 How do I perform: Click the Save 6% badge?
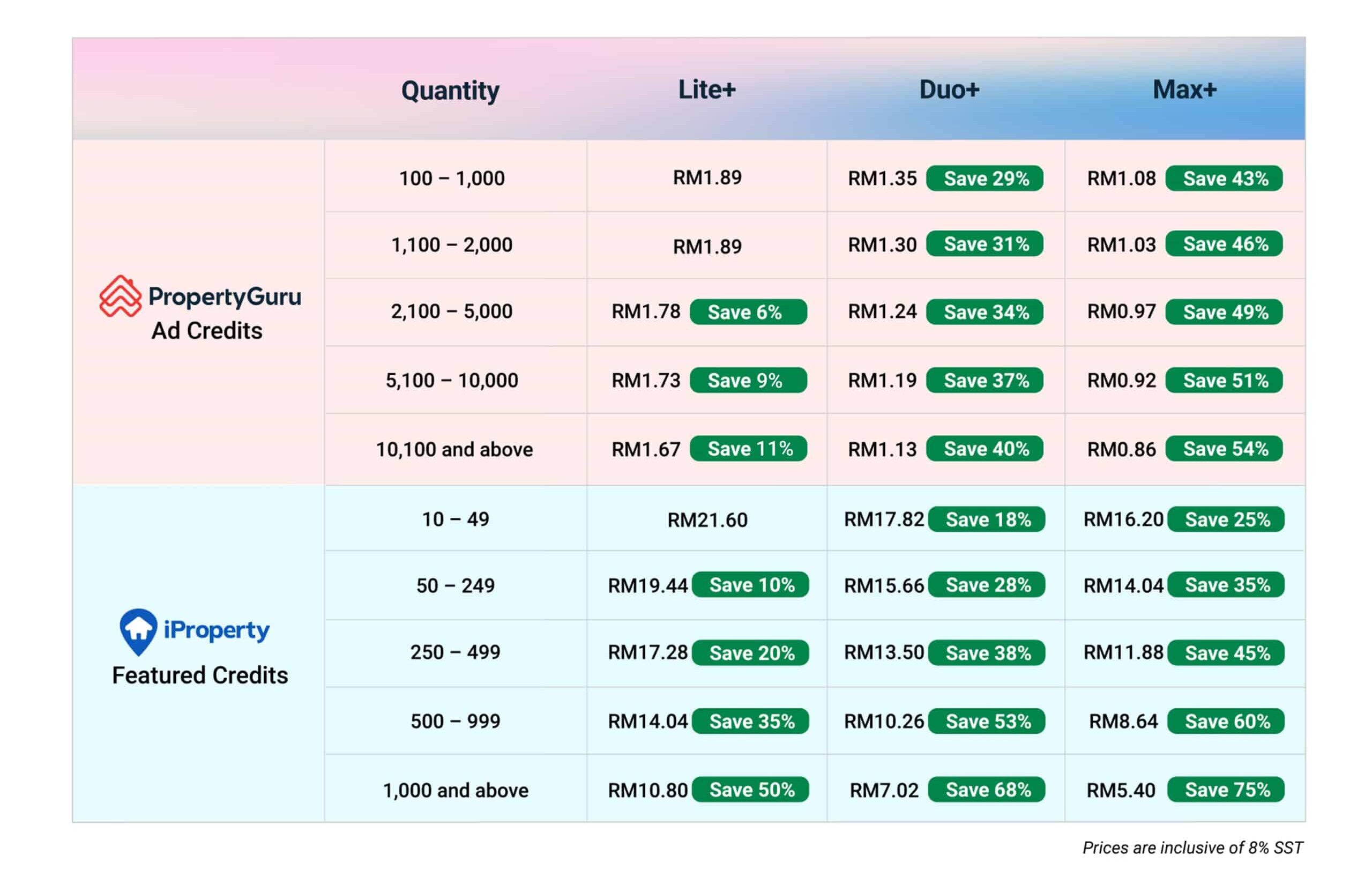click(x=748, y=312)
